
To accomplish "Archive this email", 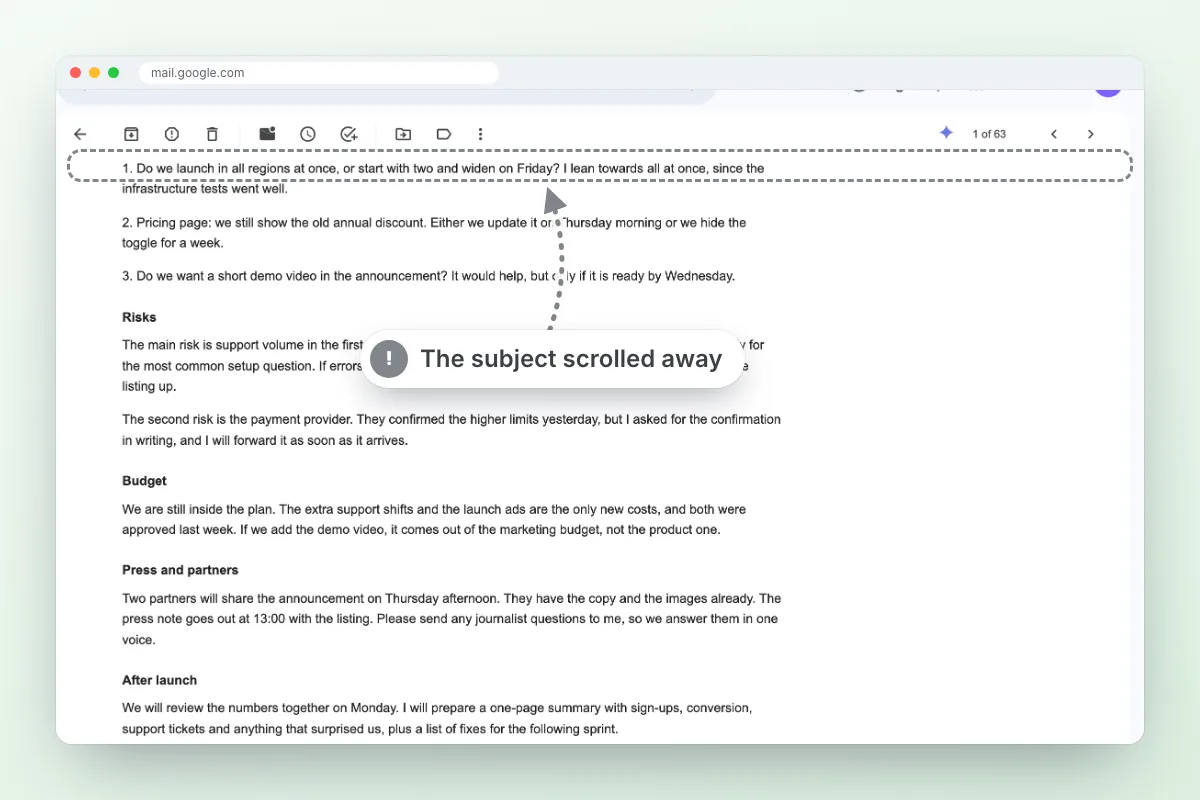I will click(131, 134).
